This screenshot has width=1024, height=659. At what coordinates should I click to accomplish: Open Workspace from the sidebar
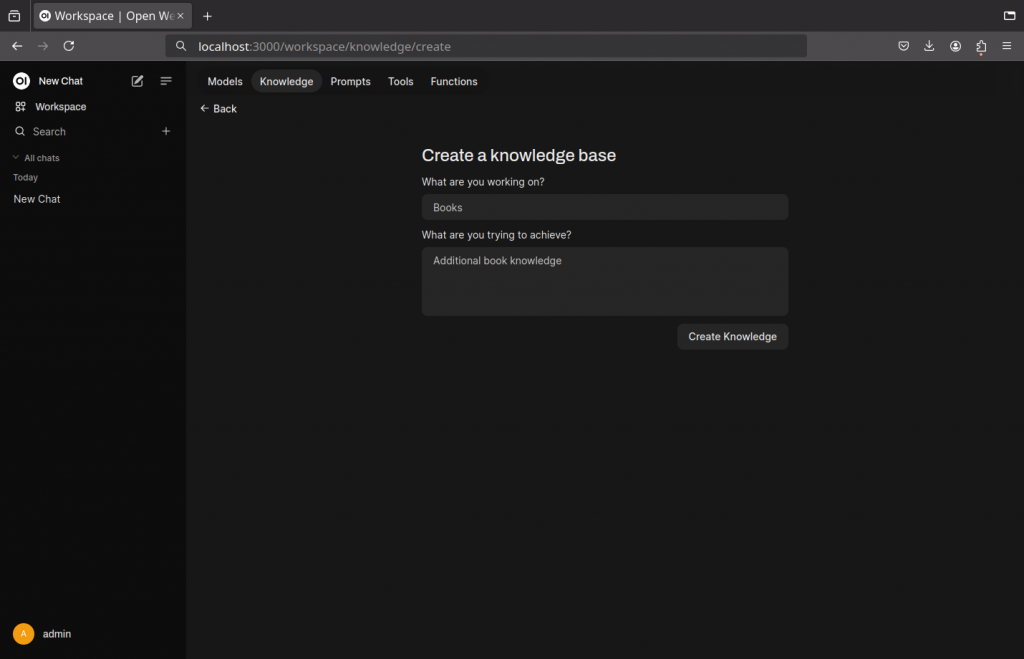51,106
